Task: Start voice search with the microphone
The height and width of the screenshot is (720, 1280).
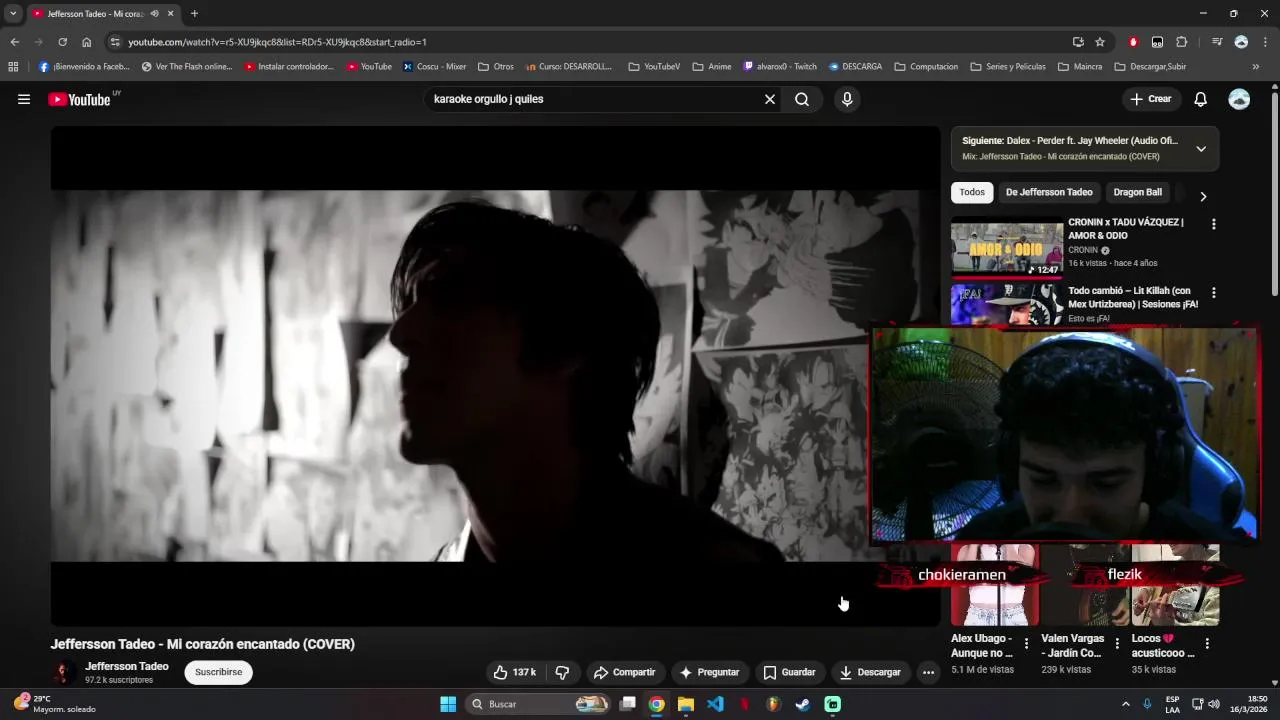Action: point(847,99)
